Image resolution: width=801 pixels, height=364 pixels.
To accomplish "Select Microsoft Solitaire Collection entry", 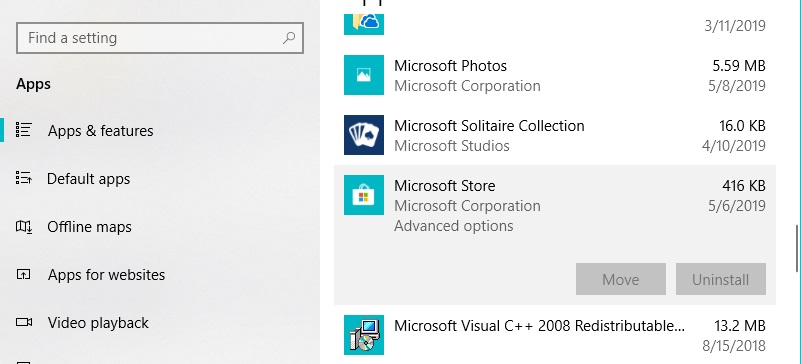I will (x=555, y=135).
